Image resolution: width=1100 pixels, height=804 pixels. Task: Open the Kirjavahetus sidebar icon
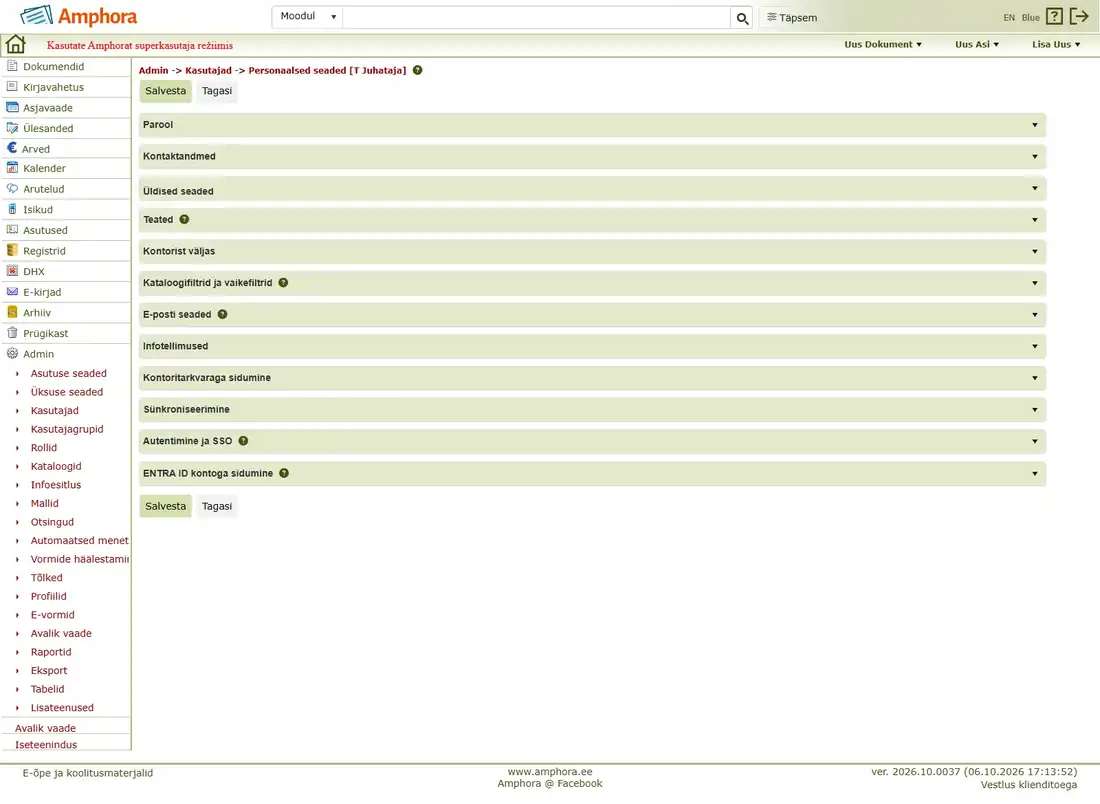click(12, 86)
